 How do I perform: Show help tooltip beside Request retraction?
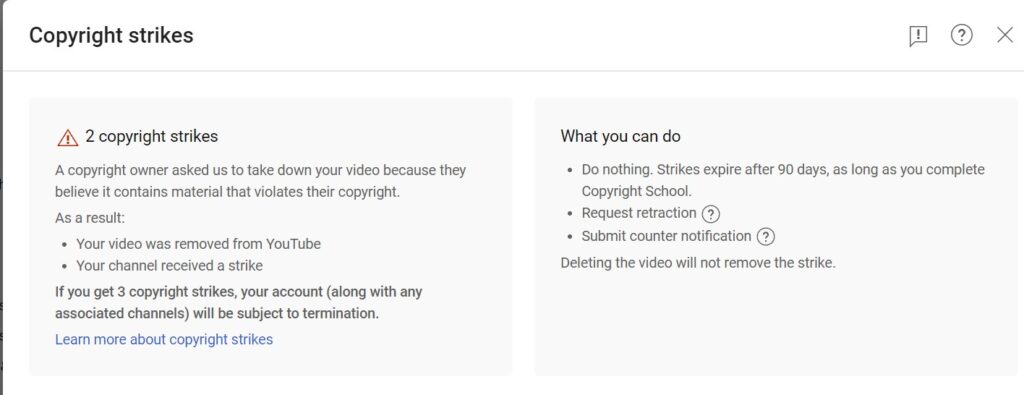[711, 213]
